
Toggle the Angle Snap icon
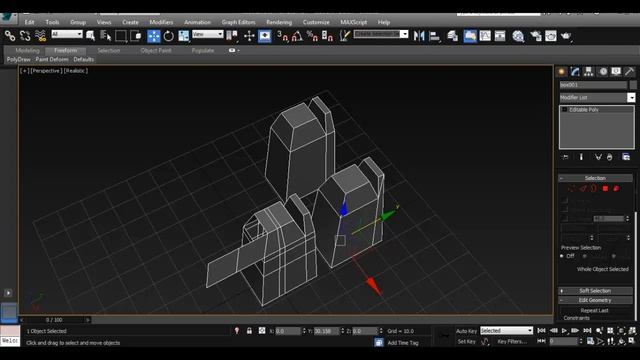pos(297,36)
